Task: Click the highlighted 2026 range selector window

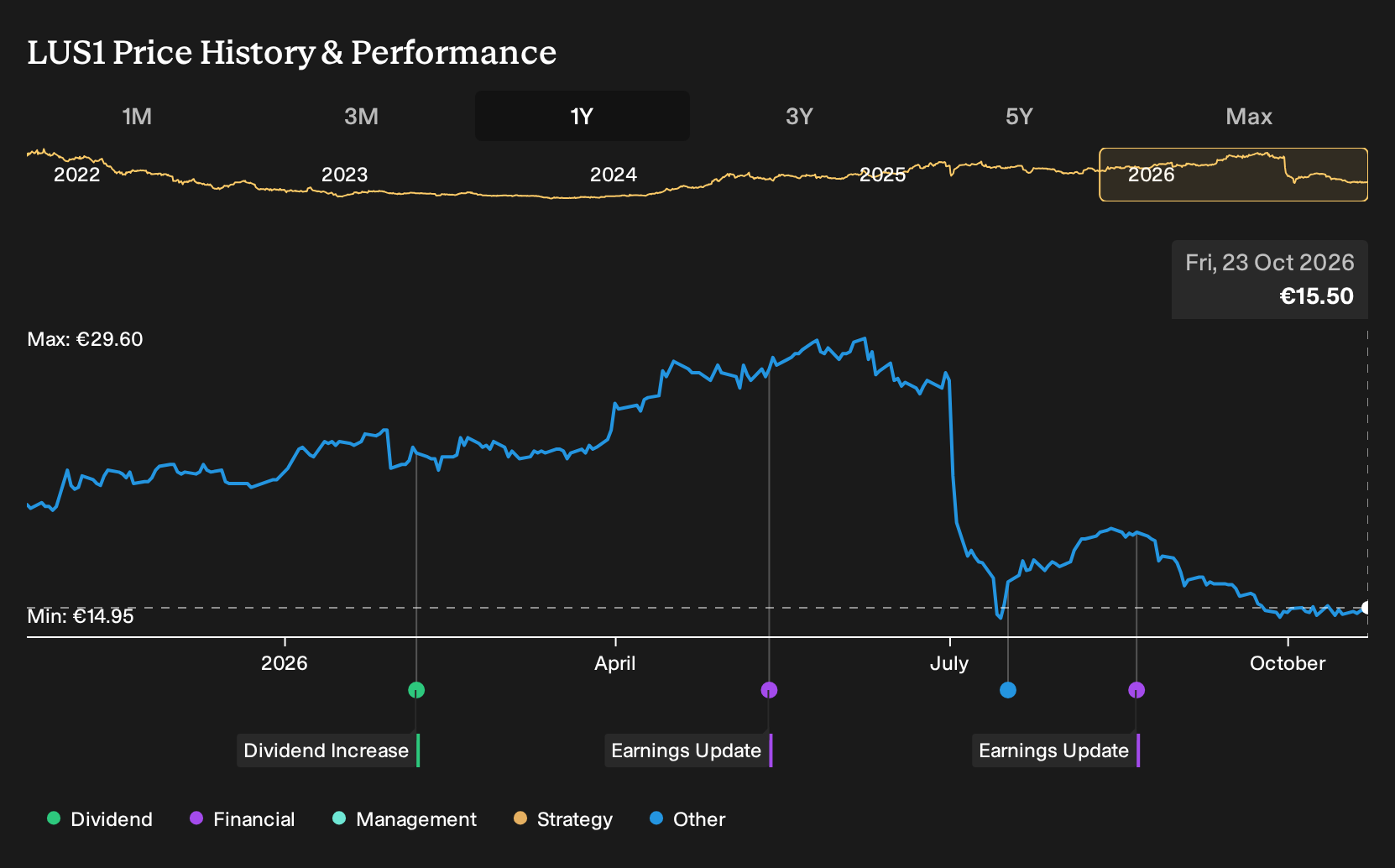Action: [x=1234, y=175]
